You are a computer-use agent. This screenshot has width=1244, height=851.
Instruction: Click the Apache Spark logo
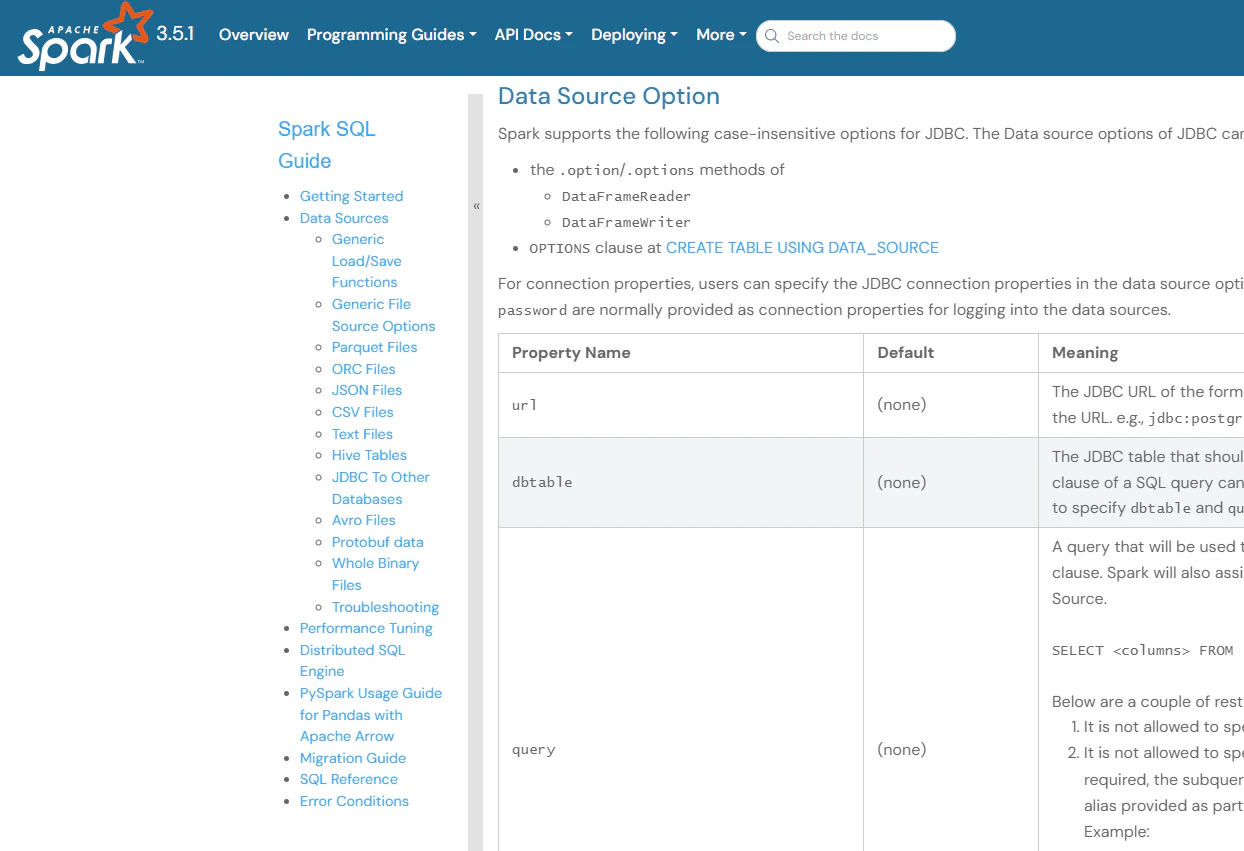86,36
